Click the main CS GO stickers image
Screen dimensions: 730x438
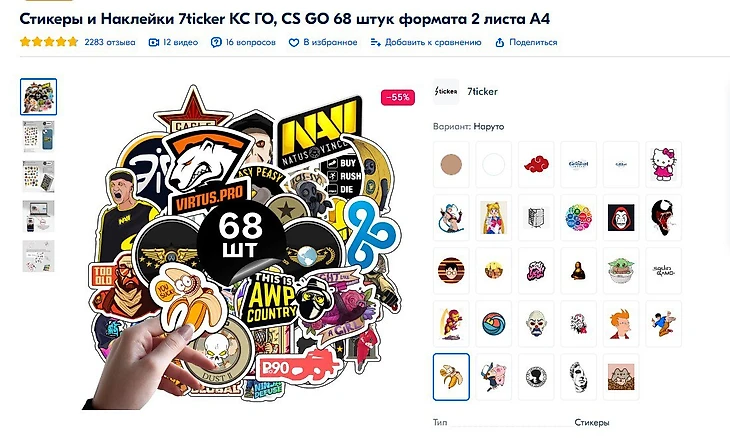point(244,247)
